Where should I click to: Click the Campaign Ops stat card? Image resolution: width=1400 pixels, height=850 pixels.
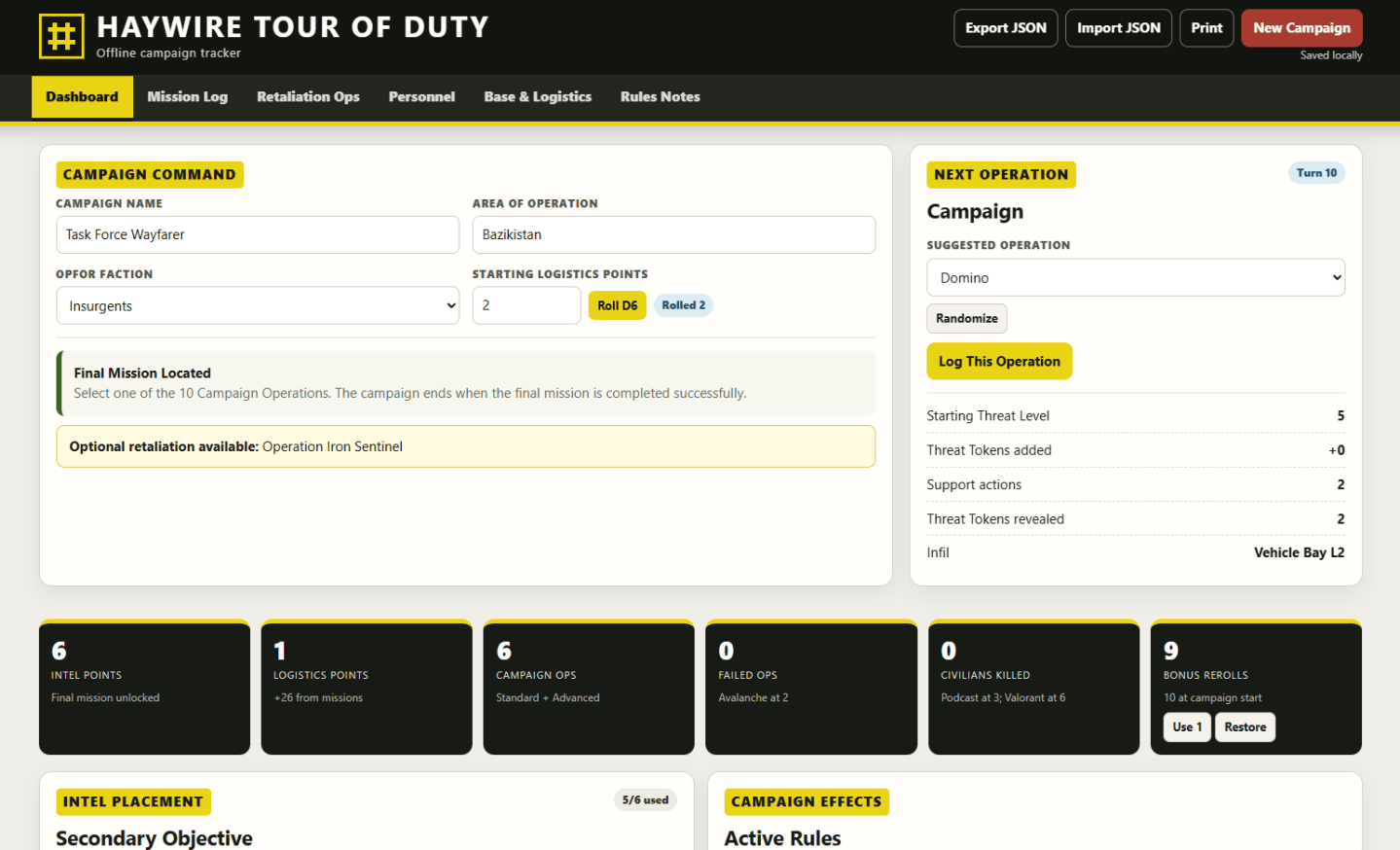(x=589, y=687)
